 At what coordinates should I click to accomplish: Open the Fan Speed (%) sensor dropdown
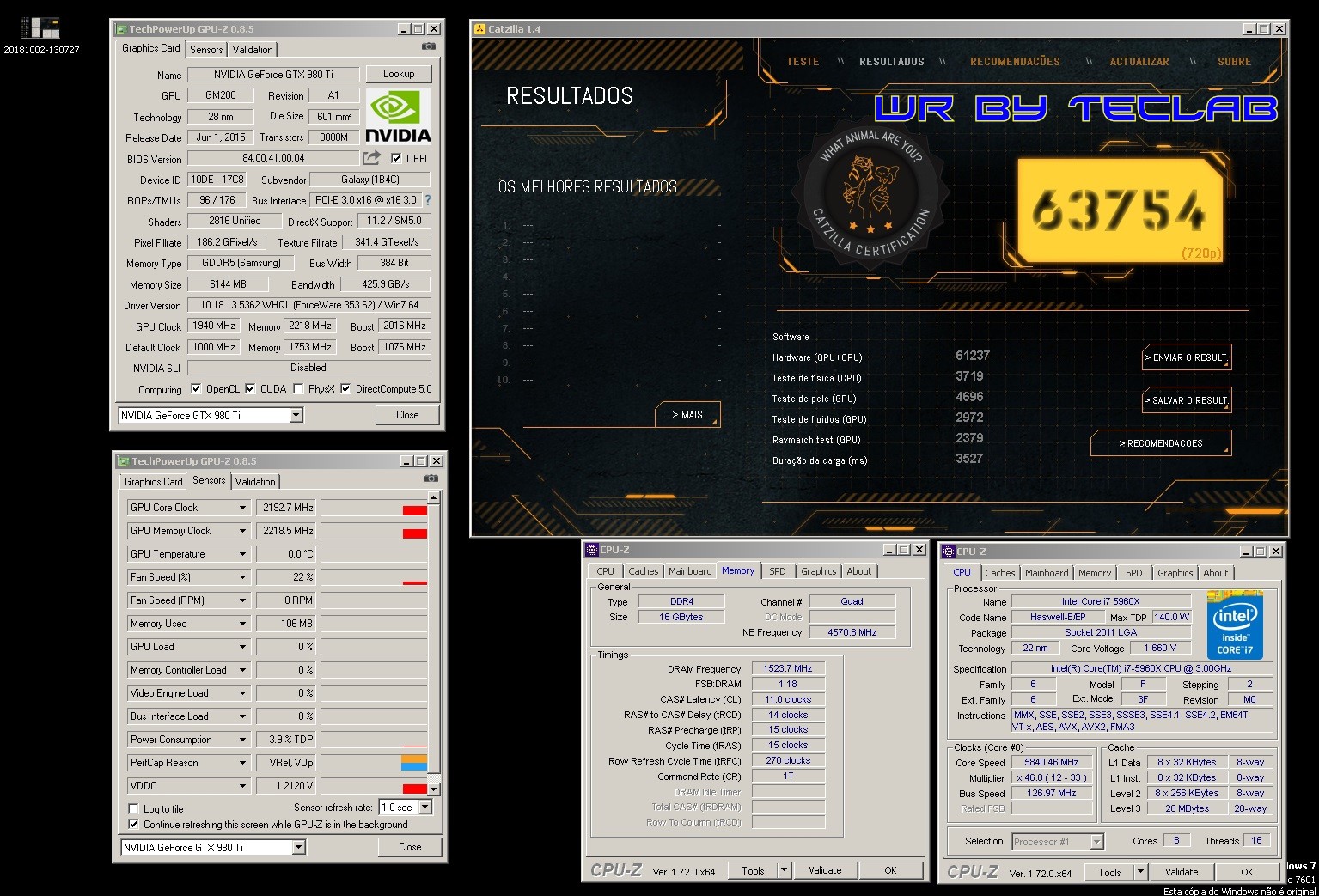point(242,577)
